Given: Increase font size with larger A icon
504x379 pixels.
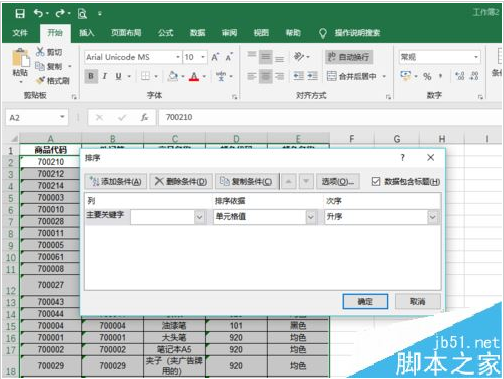Looking at the screenshot, I should [215, 57].
